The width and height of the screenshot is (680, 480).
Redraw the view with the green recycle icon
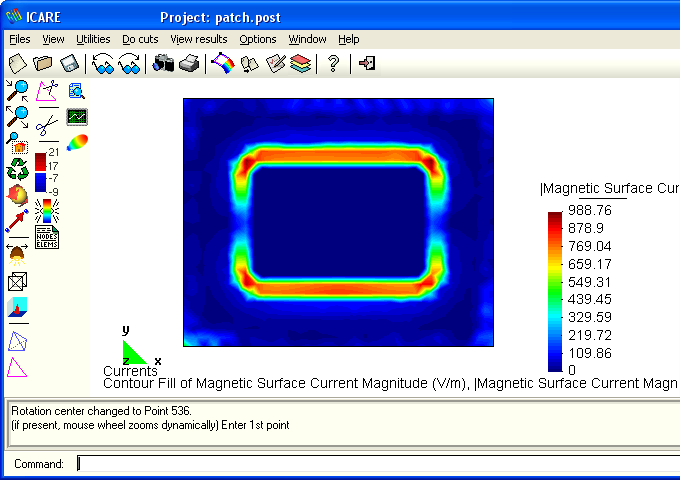[x=17, y=169]
